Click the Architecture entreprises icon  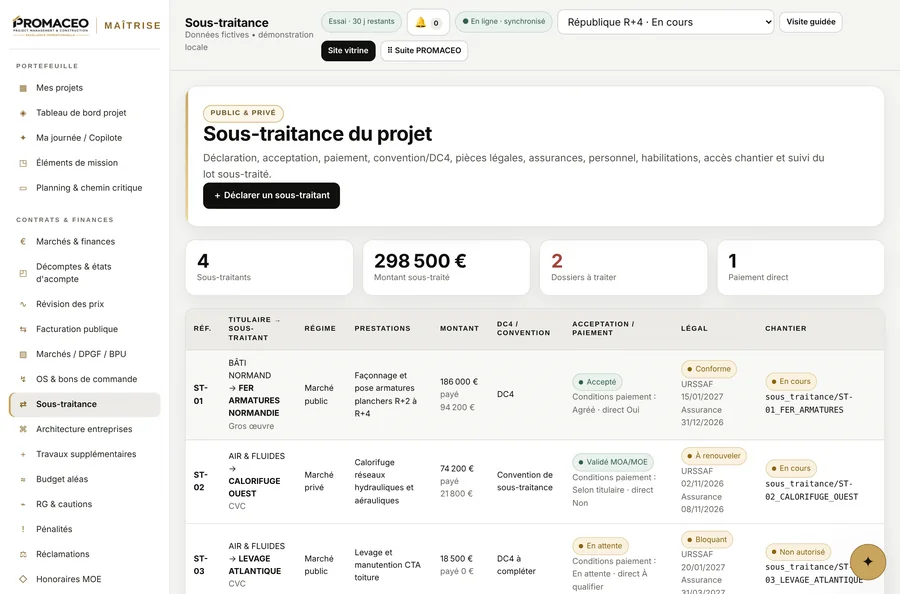click(x=23, y=429)
